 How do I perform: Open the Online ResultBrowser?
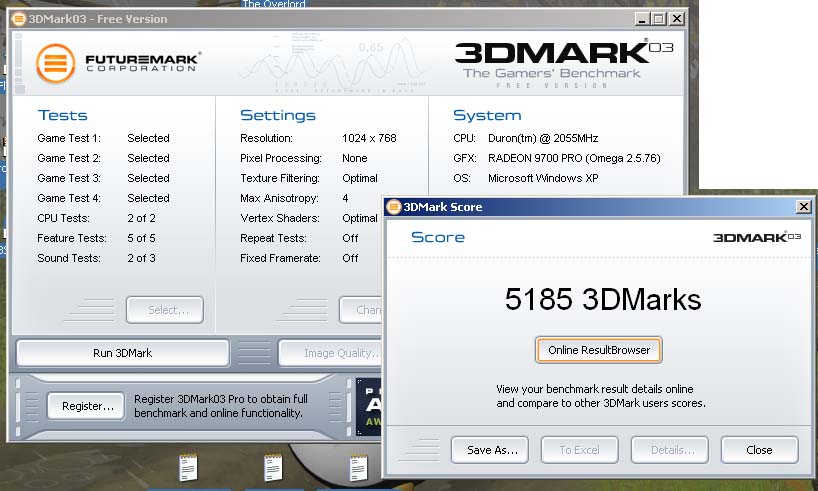(x=598, y=350)
